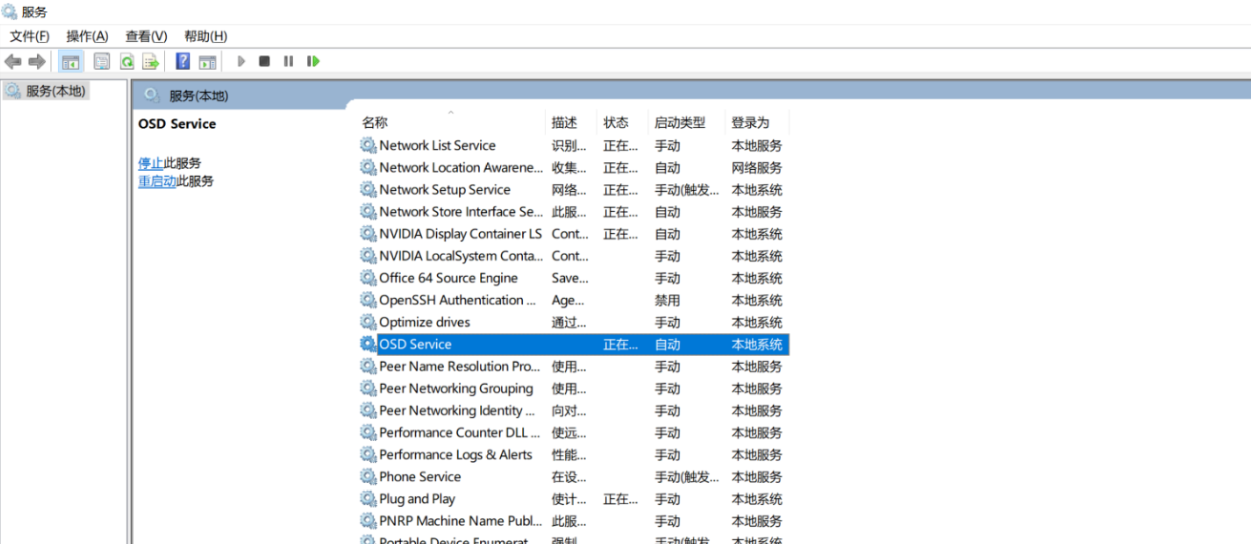Click the Properties toolbar icon
The height and width of the screenshot is (547, 1251).
pos(102,62)
